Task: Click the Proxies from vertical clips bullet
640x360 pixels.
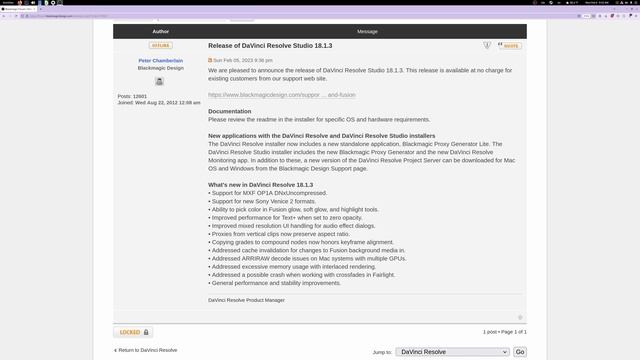Action: pos(279,234)
